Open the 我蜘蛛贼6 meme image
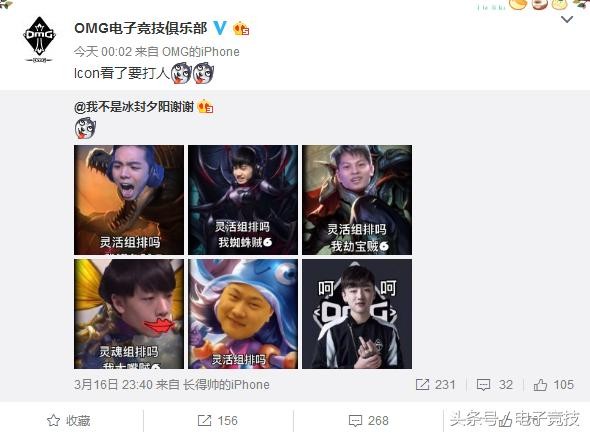 (x=243, y=200)
